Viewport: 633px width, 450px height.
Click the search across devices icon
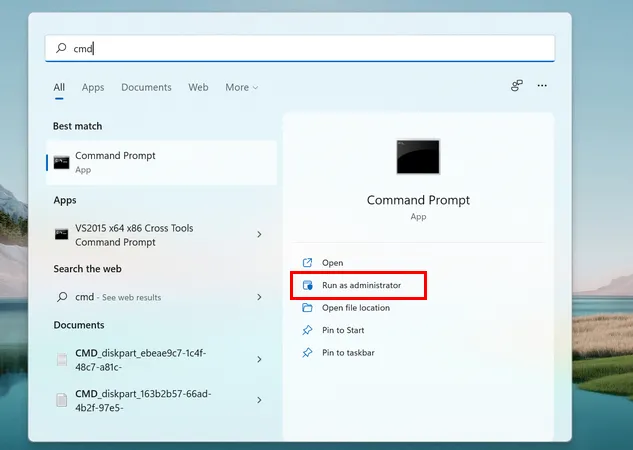click(x=517, y=86)
